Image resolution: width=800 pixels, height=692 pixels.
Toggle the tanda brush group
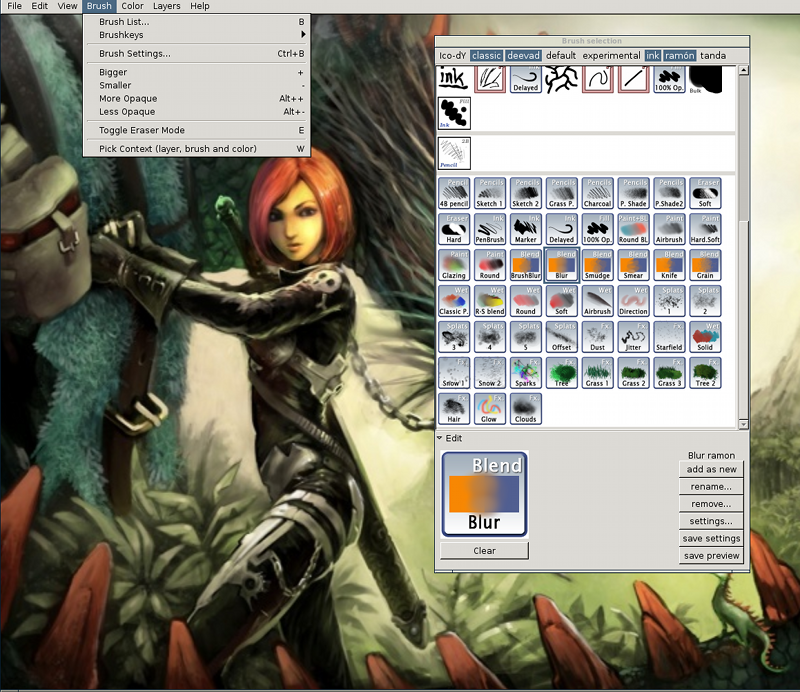click(x=713, y=55)
